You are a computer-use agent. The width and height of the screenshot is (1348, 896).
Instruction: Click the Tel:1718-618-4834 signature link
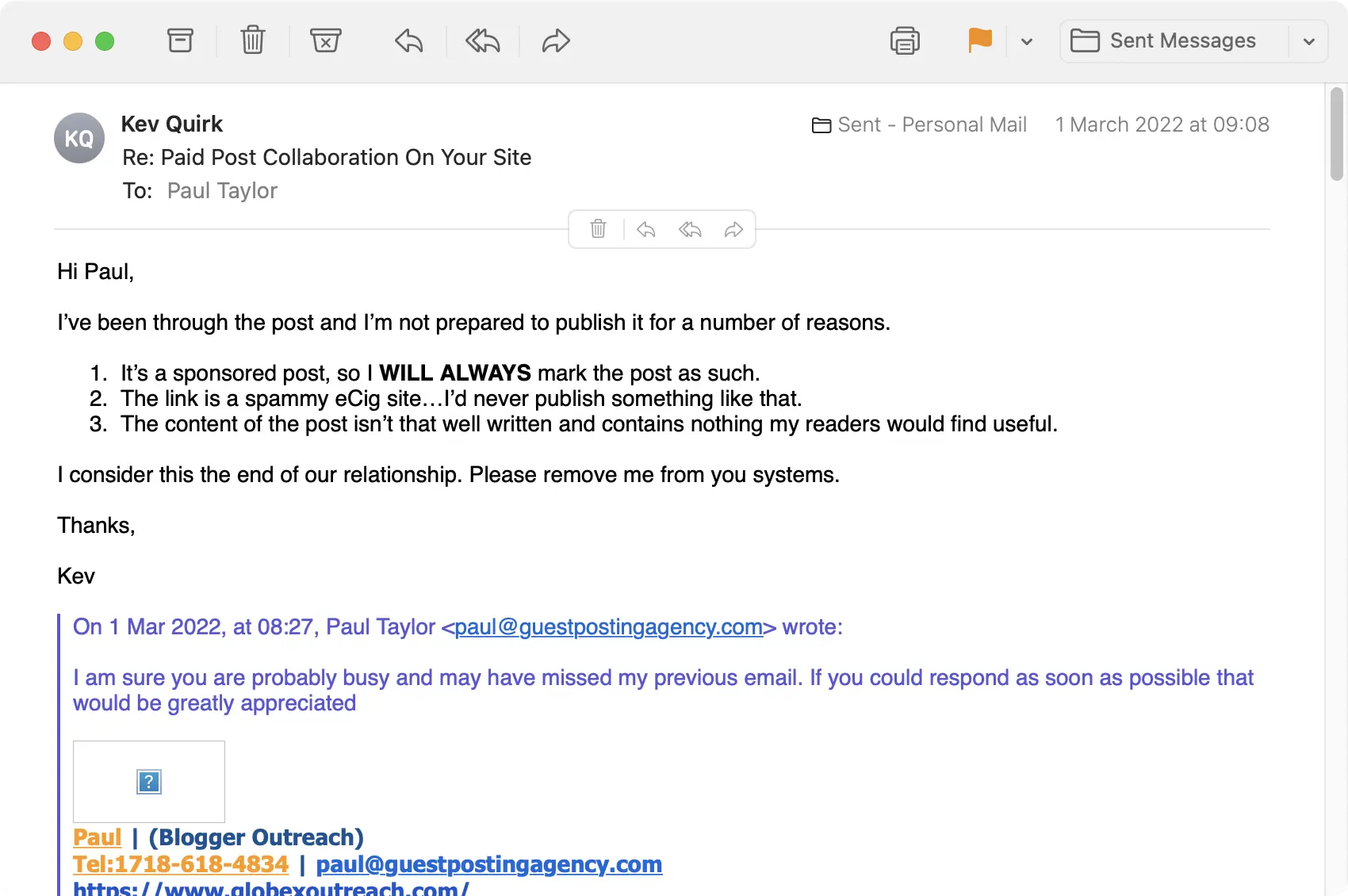pyautogui.click(x=181, y=864)
